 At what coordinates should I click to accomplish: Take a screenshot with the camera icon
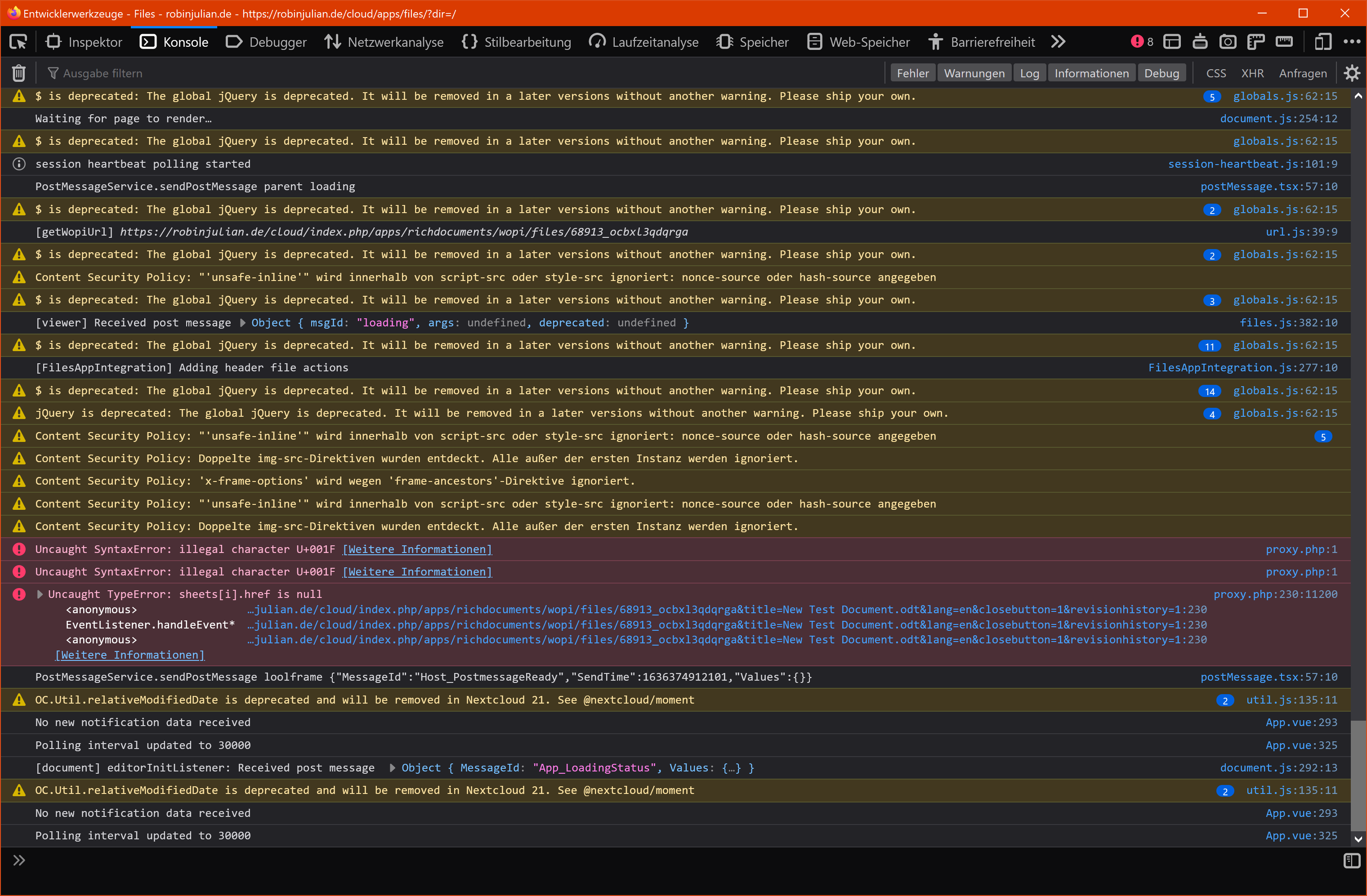pyautogui.click(x=1228, y=42)
